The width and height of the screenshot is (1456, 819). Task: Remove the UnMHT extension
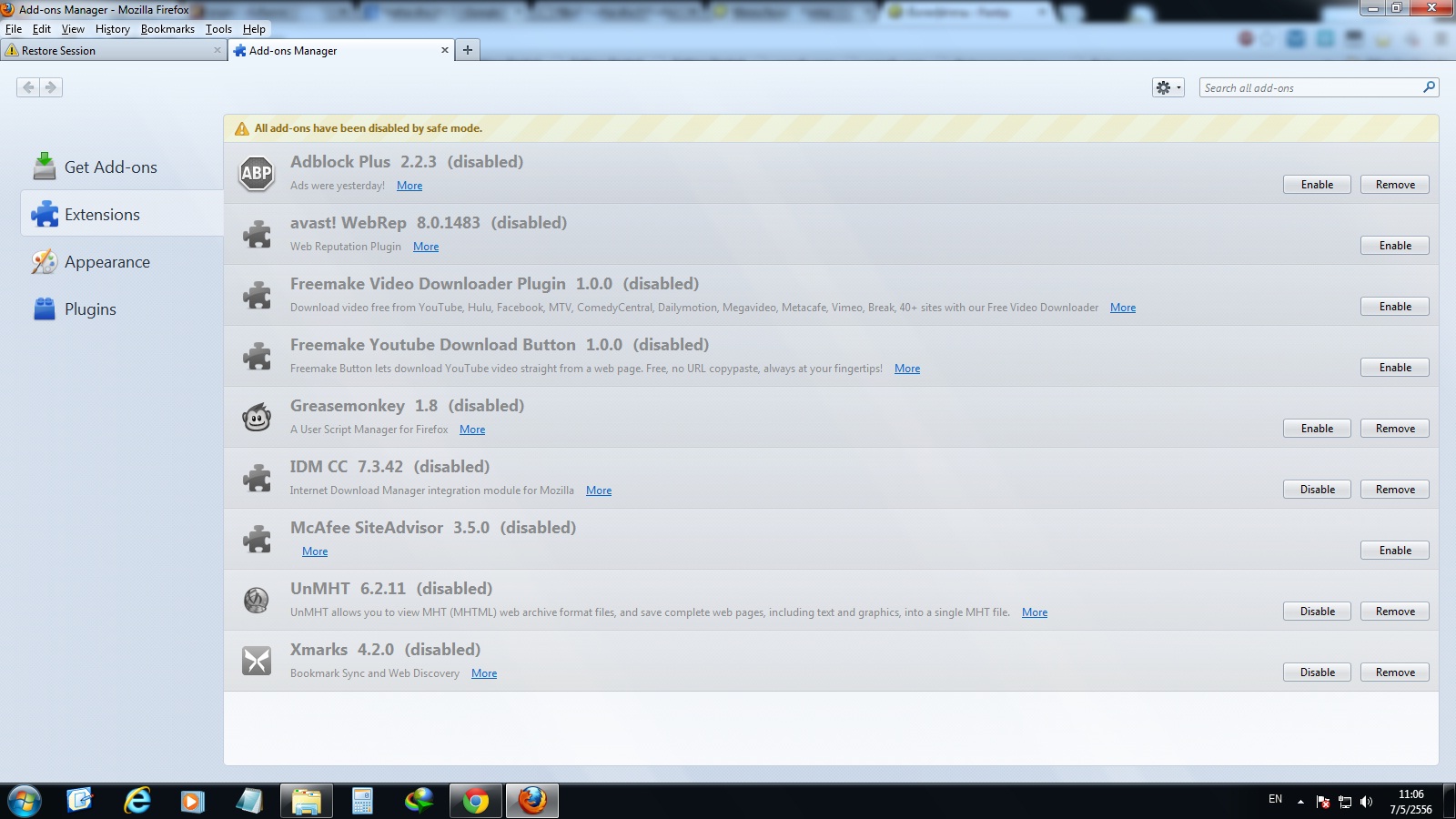[x=1395, y=612]
